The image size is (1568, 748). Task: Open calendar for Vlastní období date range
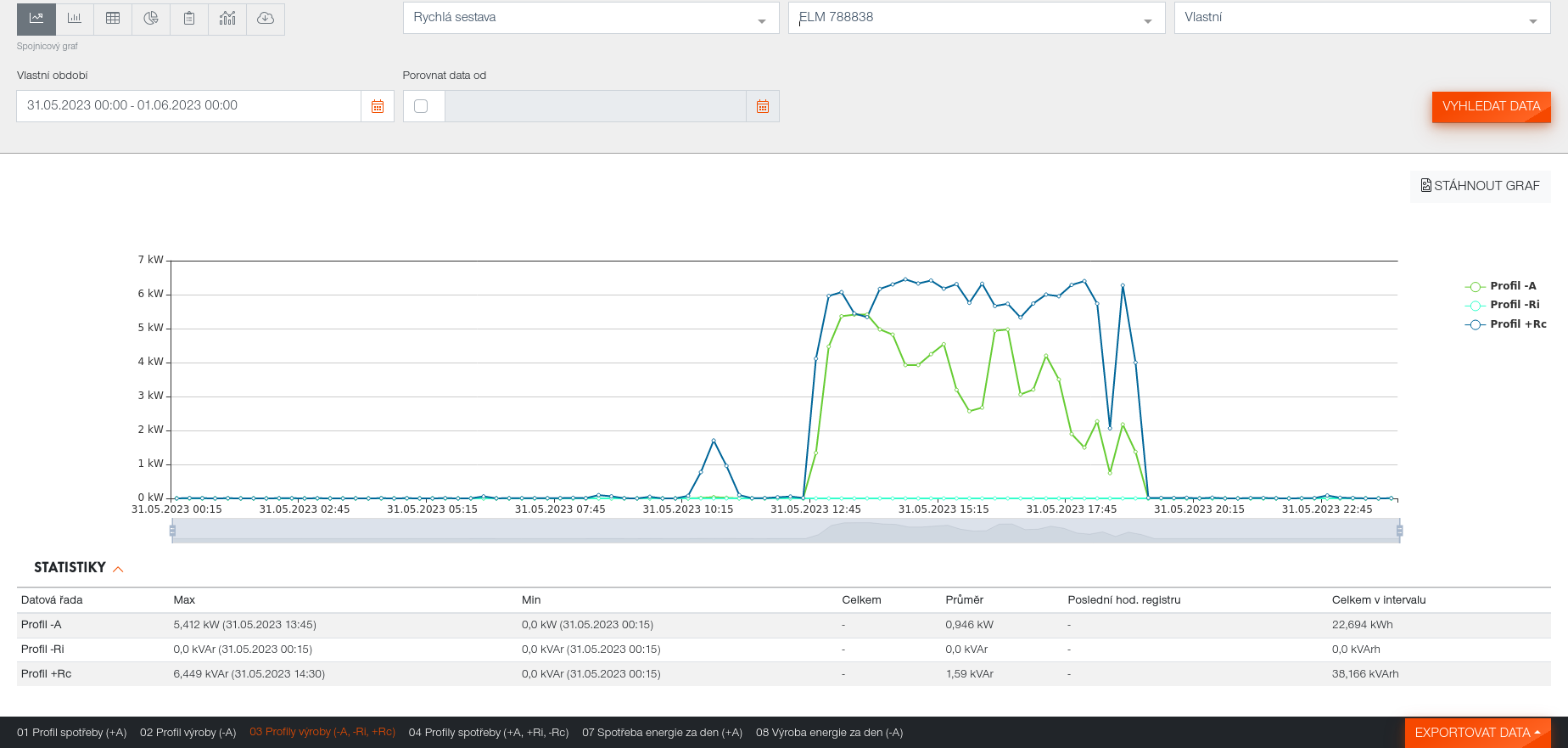[x=378, y=106]
